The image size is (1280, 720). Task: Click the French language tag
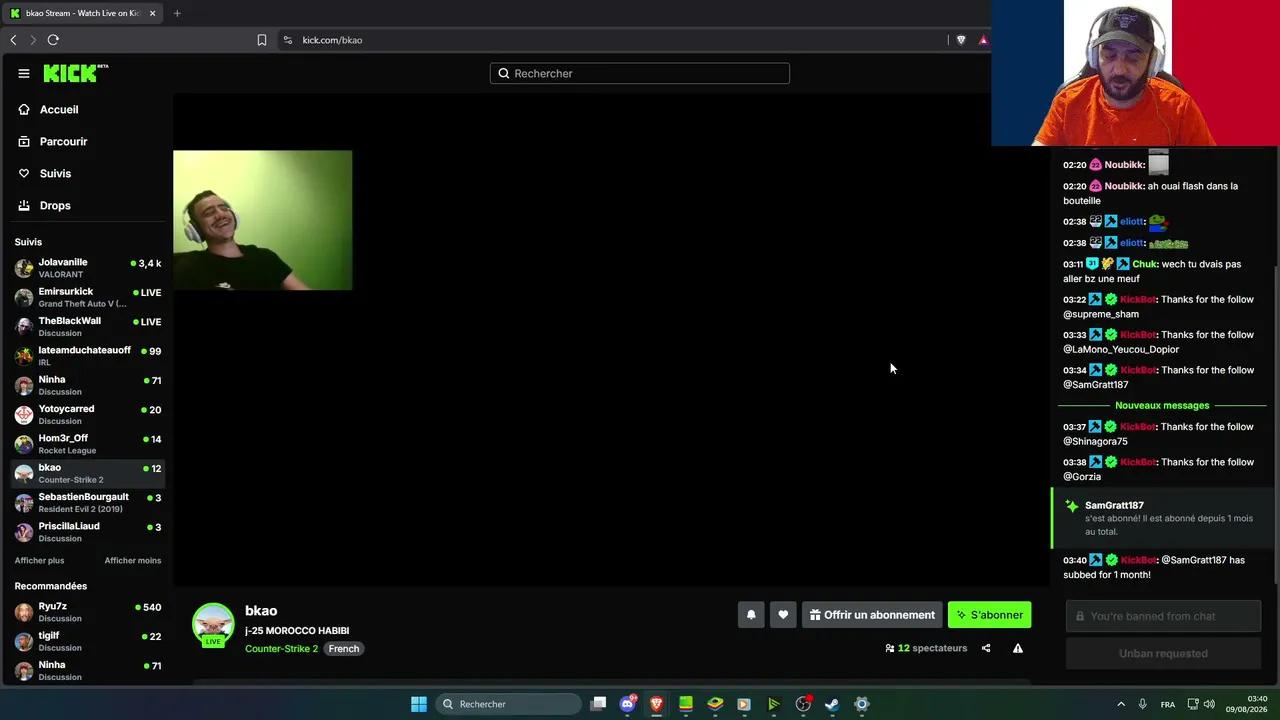point(343,649)
